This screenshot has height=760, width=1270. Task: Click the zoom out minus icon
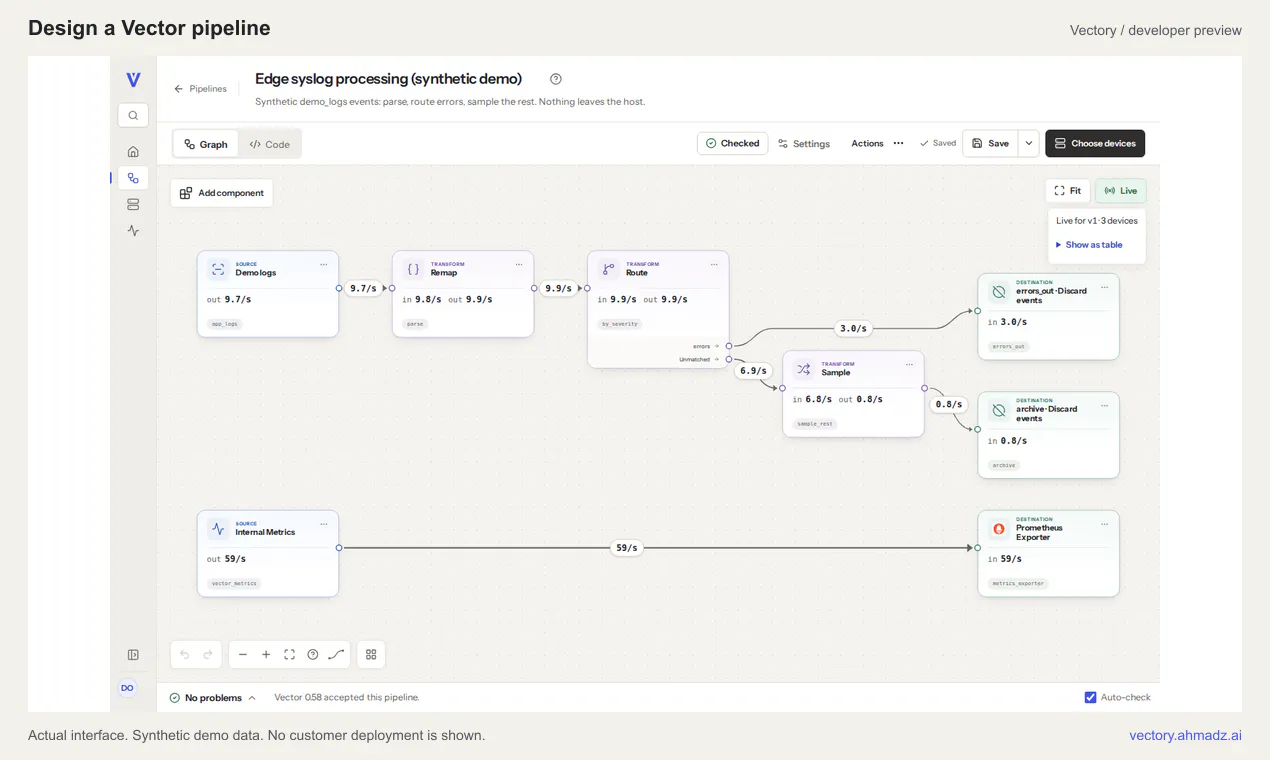tap(242, 655)
